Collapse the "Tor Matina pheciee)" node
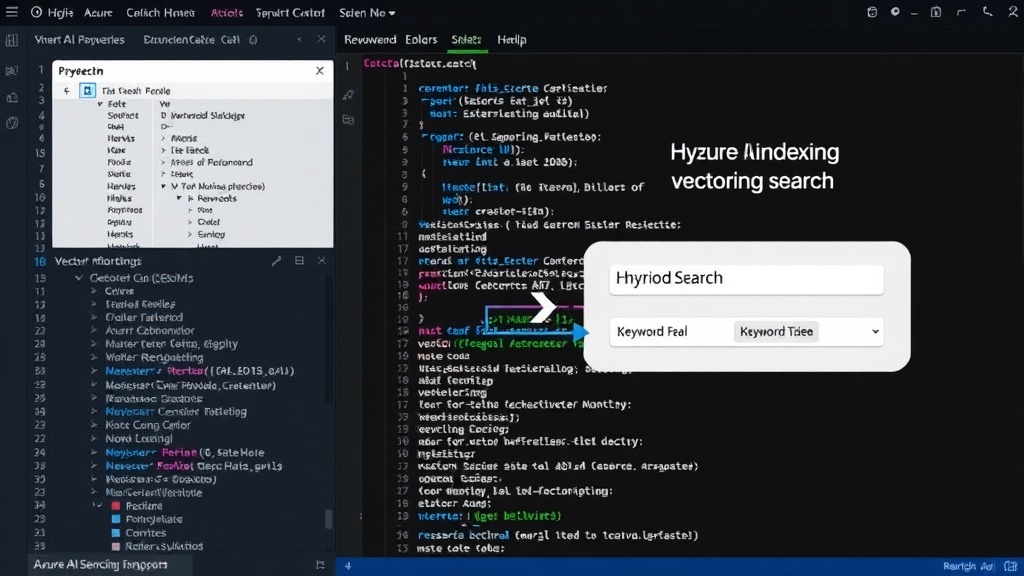The height and width of the screenshot is (576, 1024). tap(163, 187)
